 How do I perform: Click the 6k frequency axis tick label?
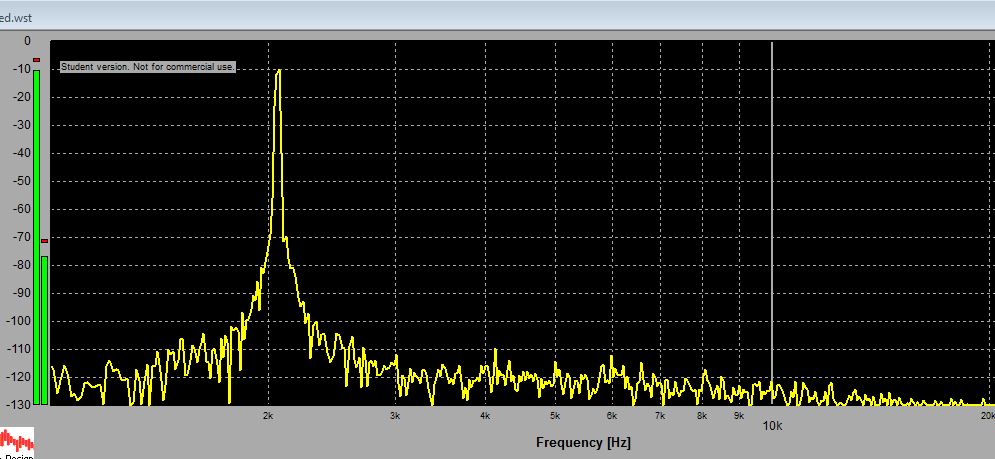point(612,416)
